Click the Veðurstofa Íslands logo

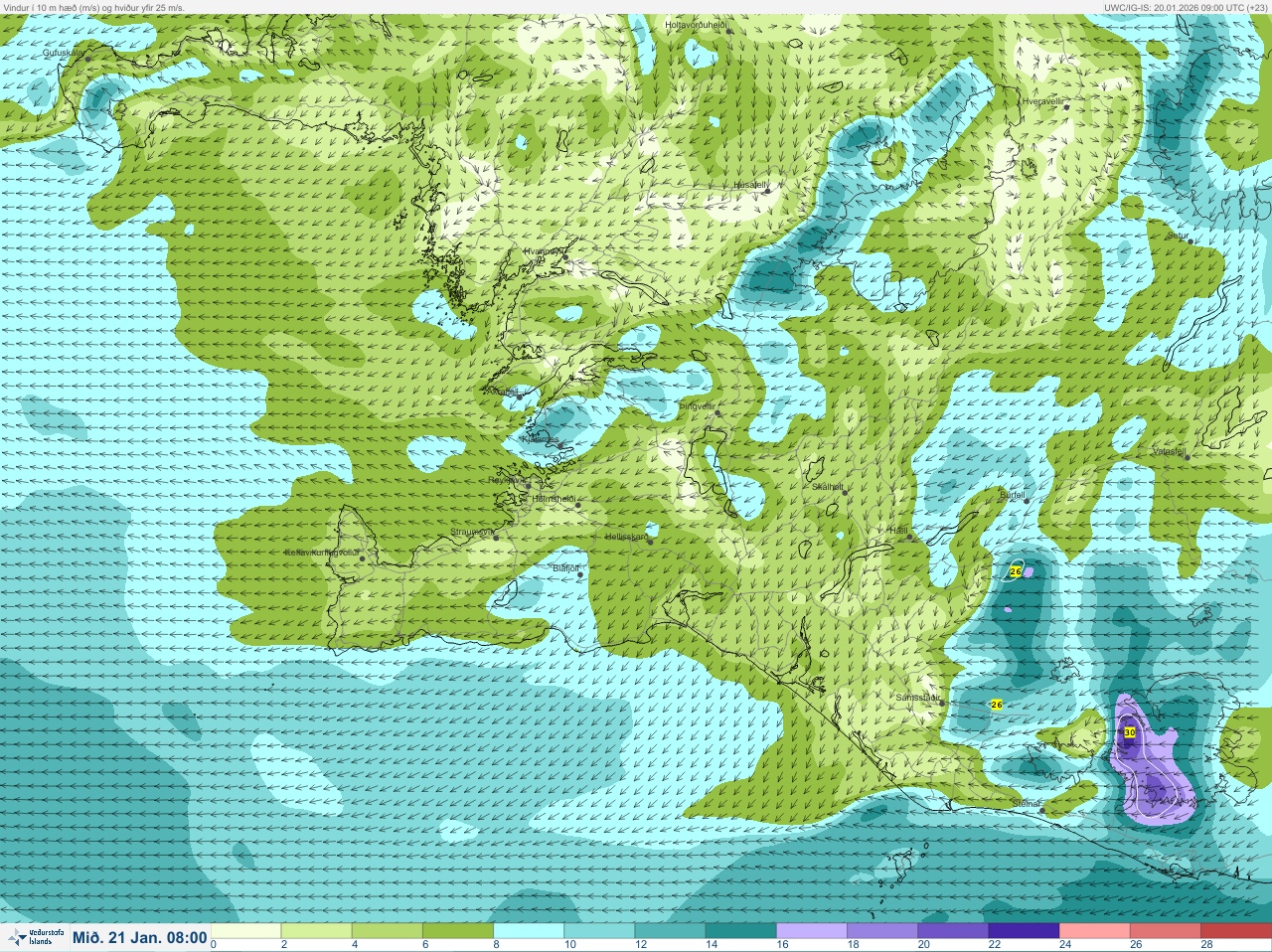point(34,937)
